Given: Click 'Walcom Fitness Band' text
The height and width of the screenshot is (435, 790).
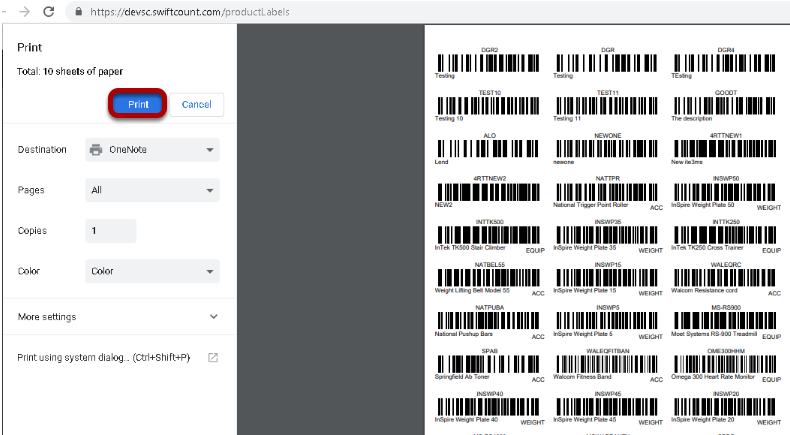Looking at the screenshot, I should [x=582, y=377].
